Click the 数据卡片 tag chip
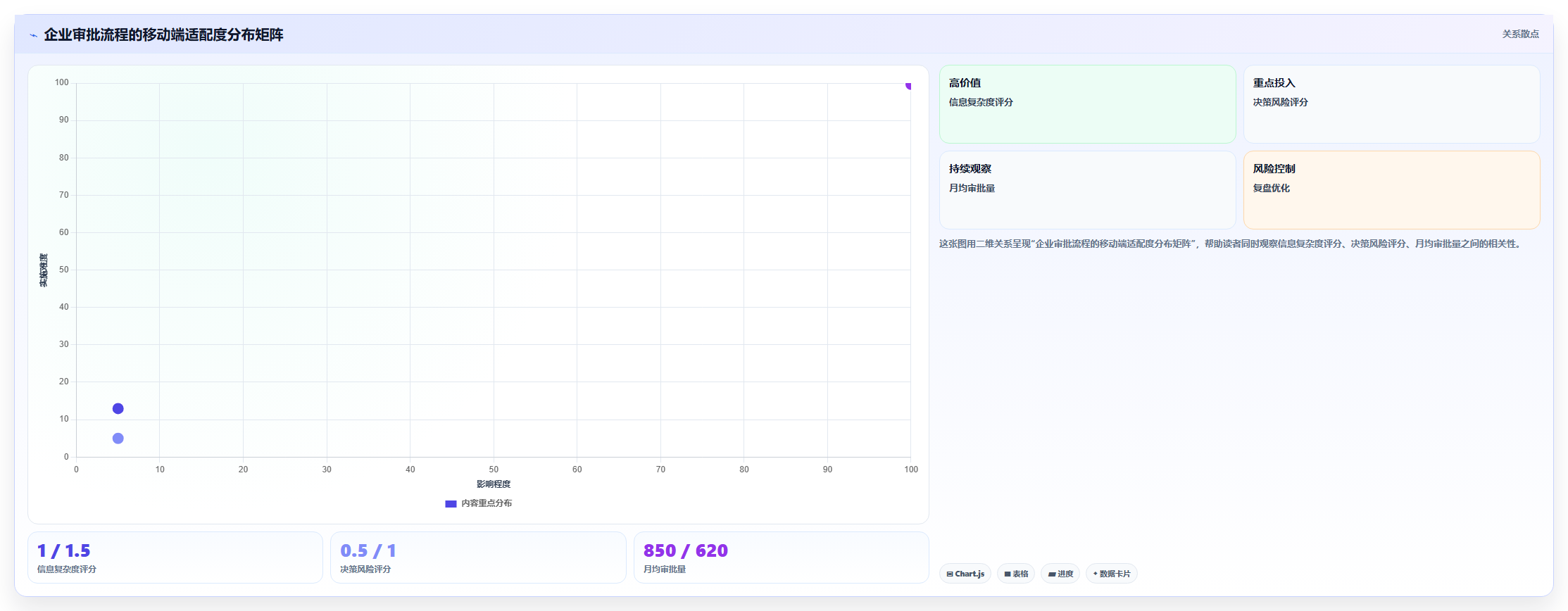The height and width of the screenshot is (611, 1568). [x=1112, y=574]
